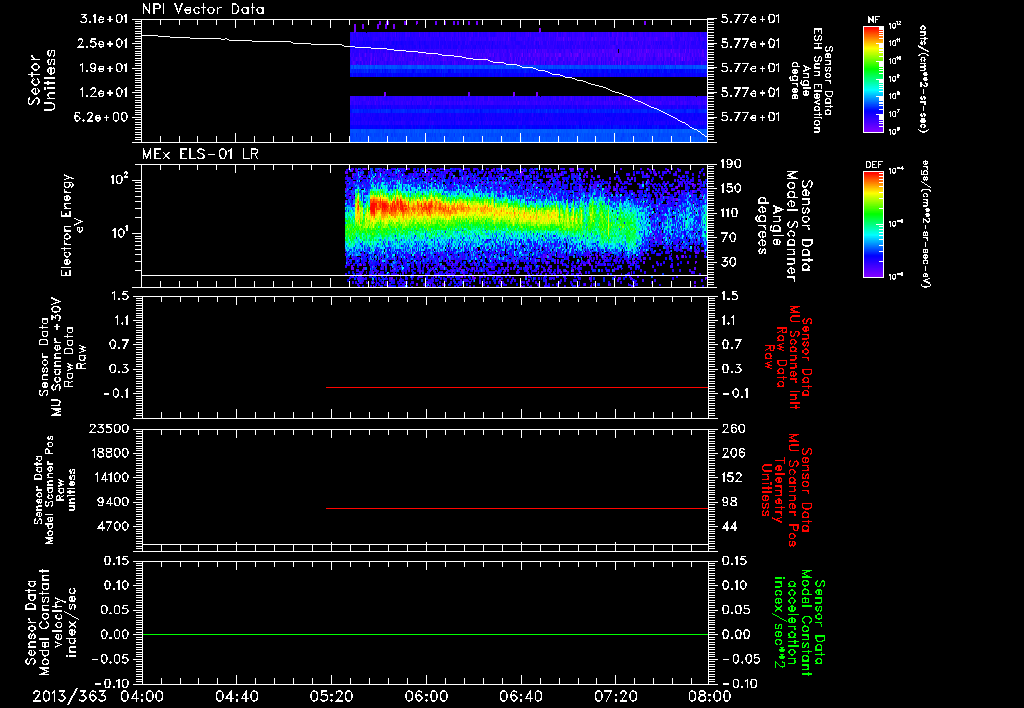
Task: Click the red line in Scanner Pos panel
Action: 517,508
